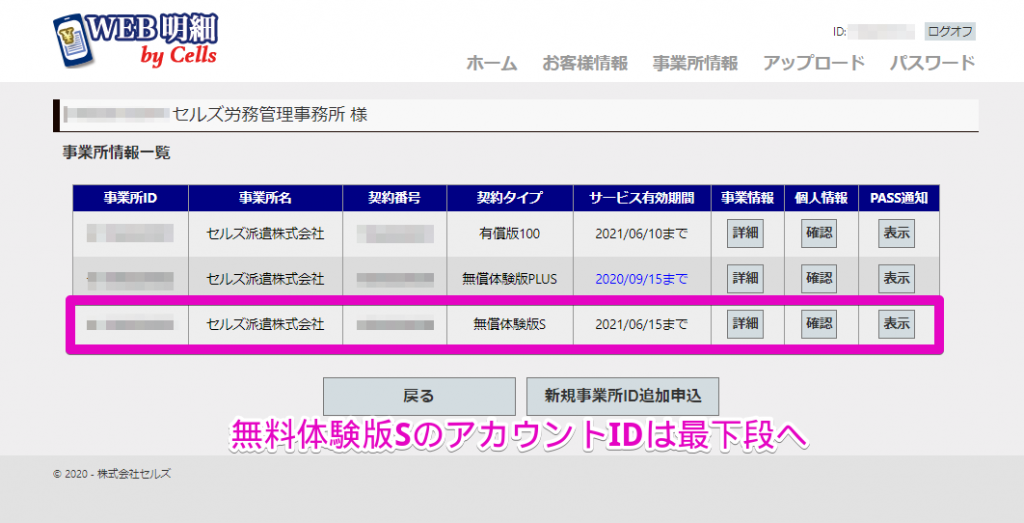1024x523 pixels.
Task: Go to the 事業所情報 menu
Action: [x=695, y=63]
